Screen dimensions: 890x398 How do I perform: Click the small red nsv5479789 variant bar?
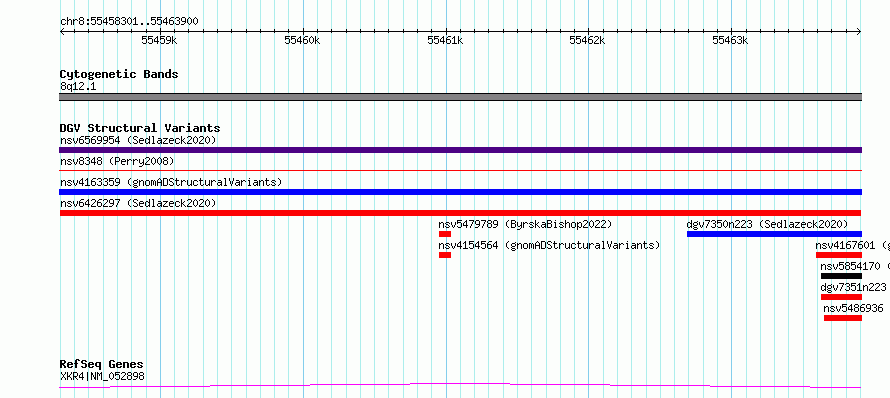click(x=445, y=234)
